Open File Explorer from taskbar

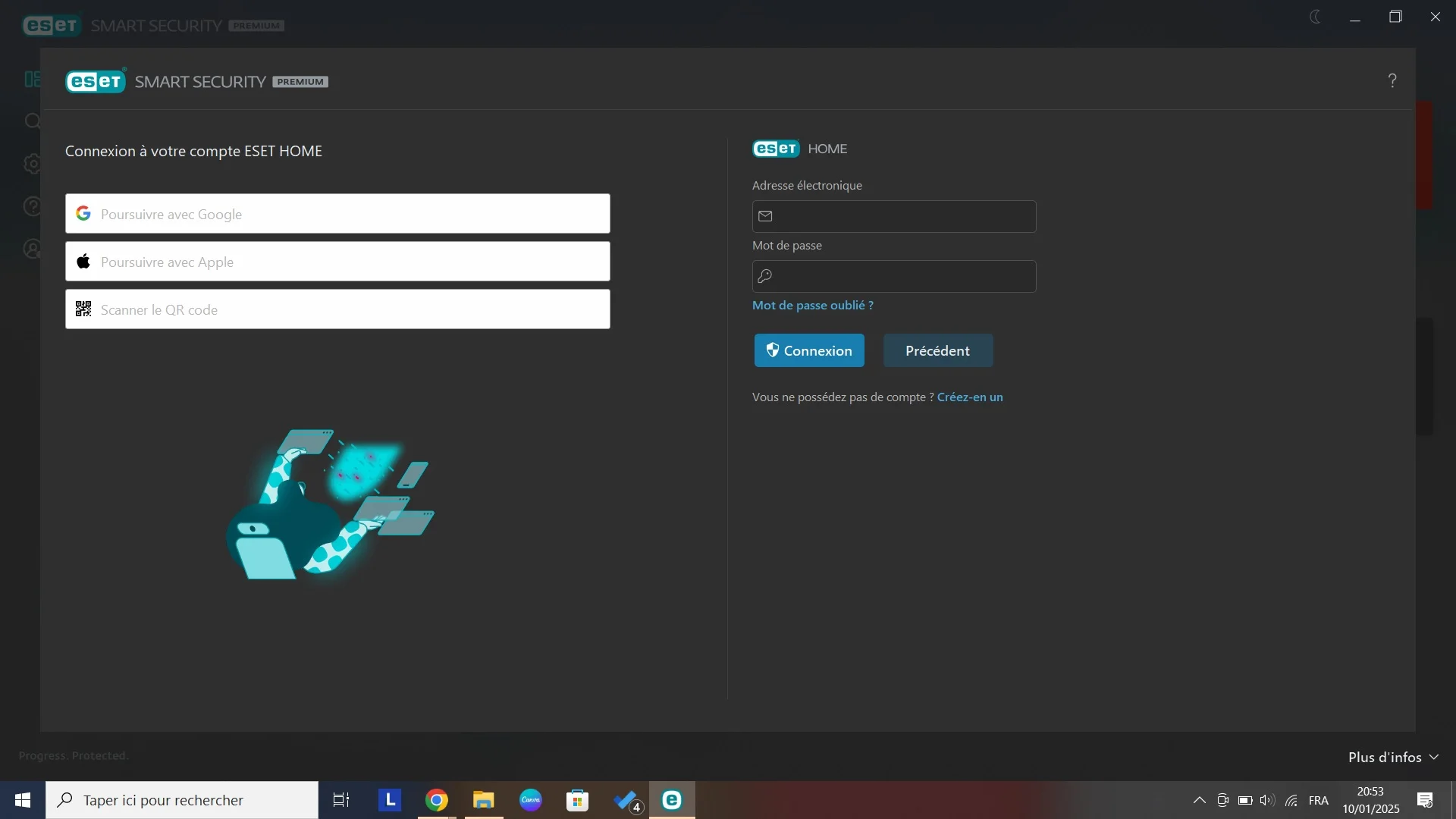(x=484, y=800)
